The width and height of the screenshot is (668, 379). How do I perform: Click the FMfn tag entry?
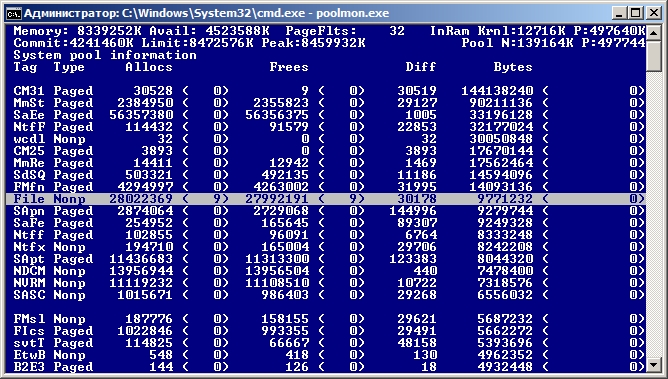29,187
